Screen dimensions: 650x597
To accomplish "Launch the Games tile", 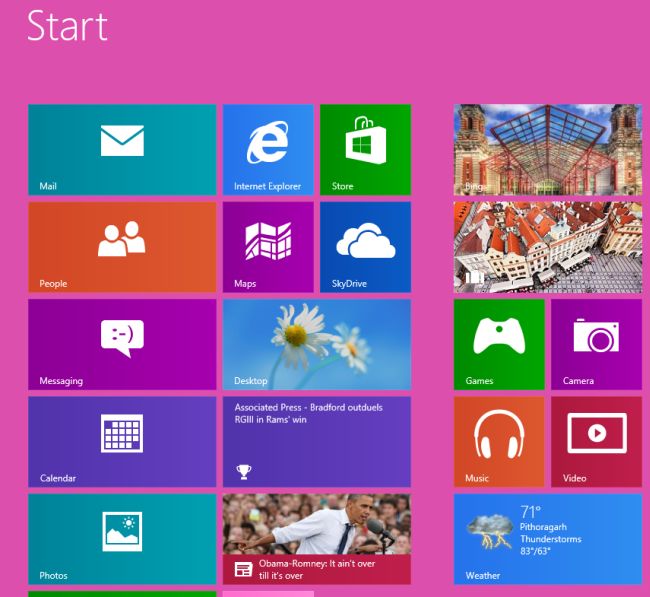I will pos(499,345).
